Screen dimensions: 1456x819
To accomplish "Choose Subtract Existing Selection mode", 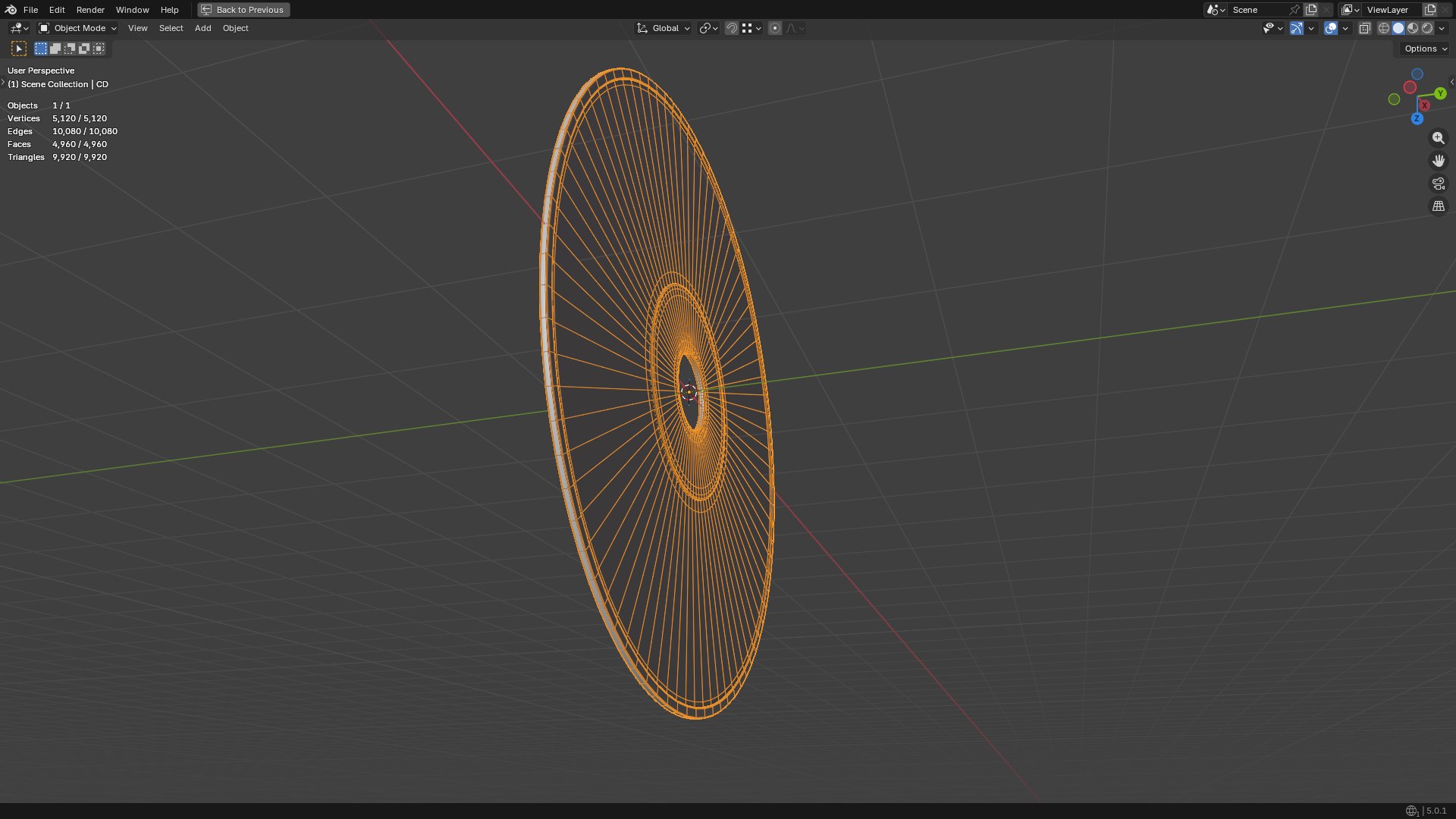I will pos(70,49).
